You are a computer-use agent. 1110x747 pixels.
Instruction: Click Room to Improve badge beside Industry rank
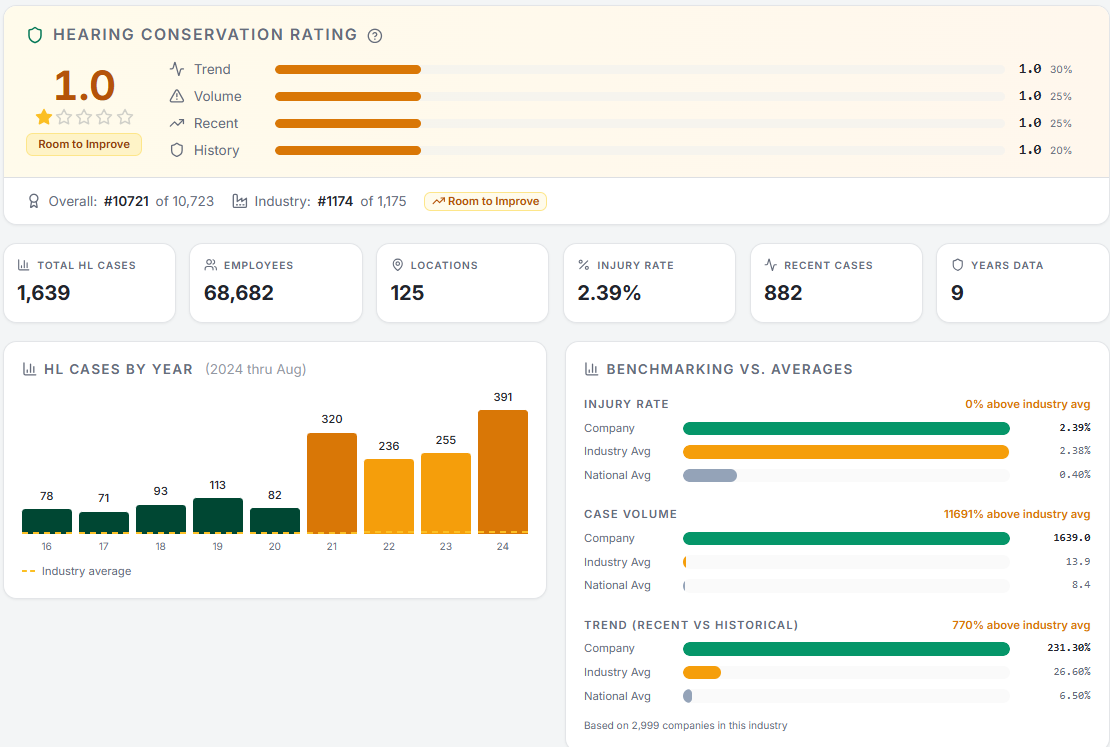485,201
